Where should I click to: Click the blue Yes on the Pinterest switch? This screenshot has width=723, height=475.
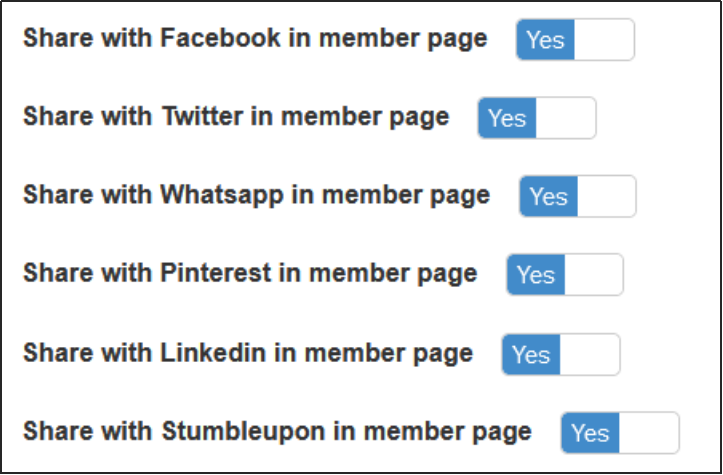(536, 275)
